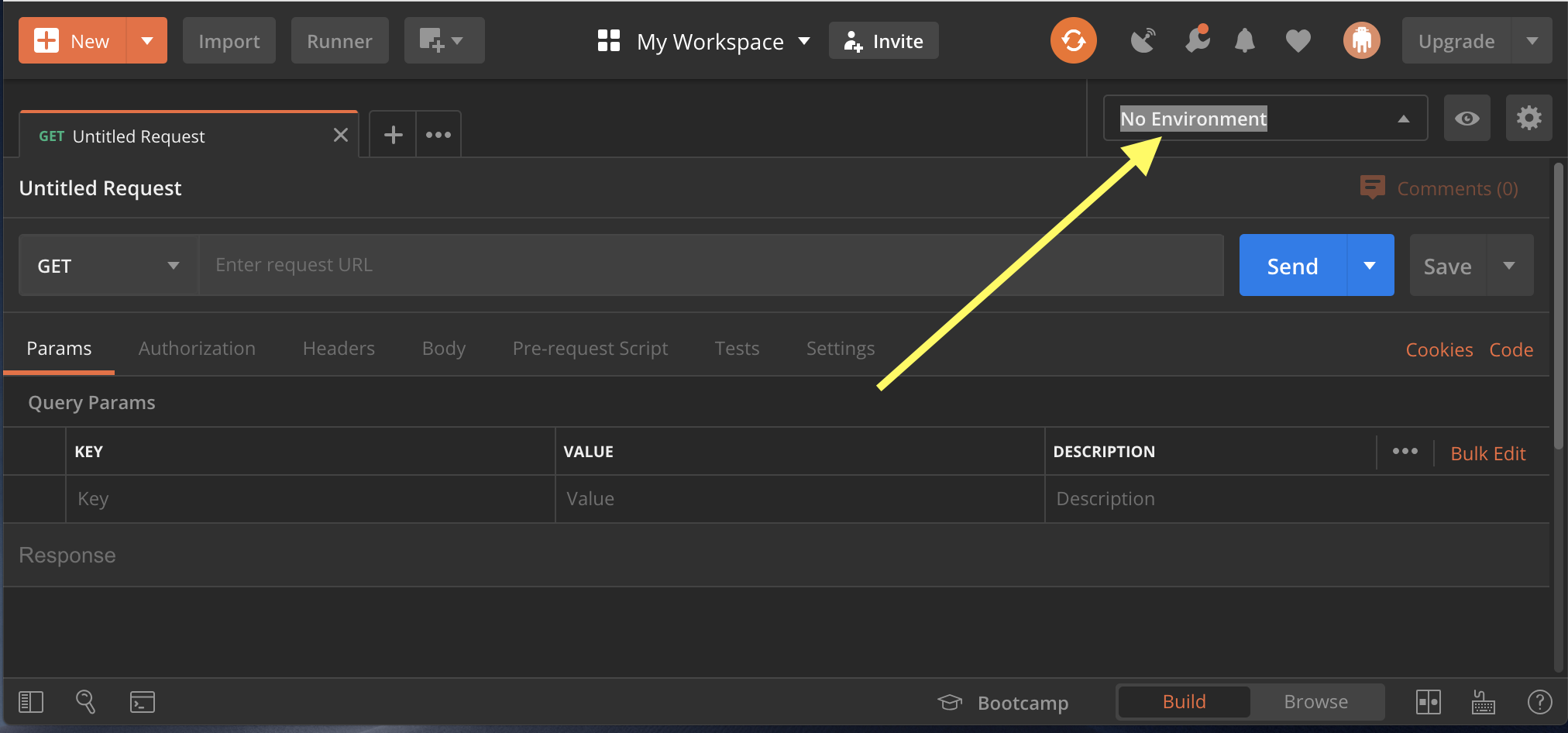The width and height of the screenshot is (1568, 733).
Task: Invite teammates to the workspace
Action: (884, 40)
